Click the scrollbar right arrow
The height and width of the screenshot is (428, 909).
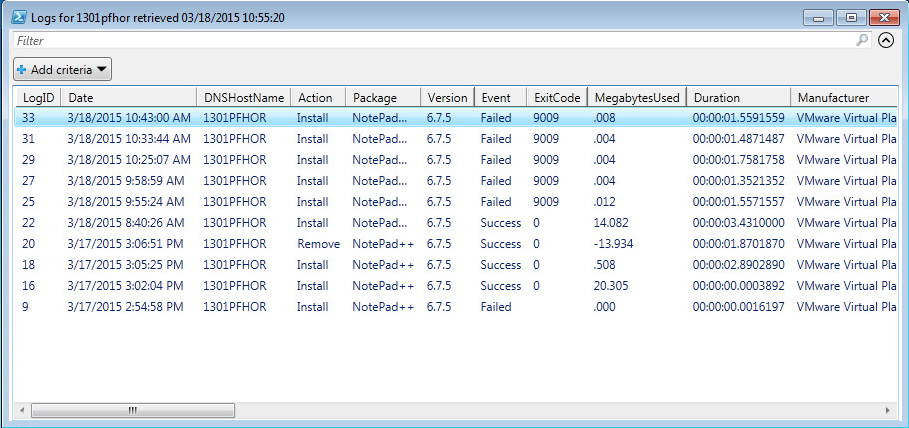click(x=888, y=411)
